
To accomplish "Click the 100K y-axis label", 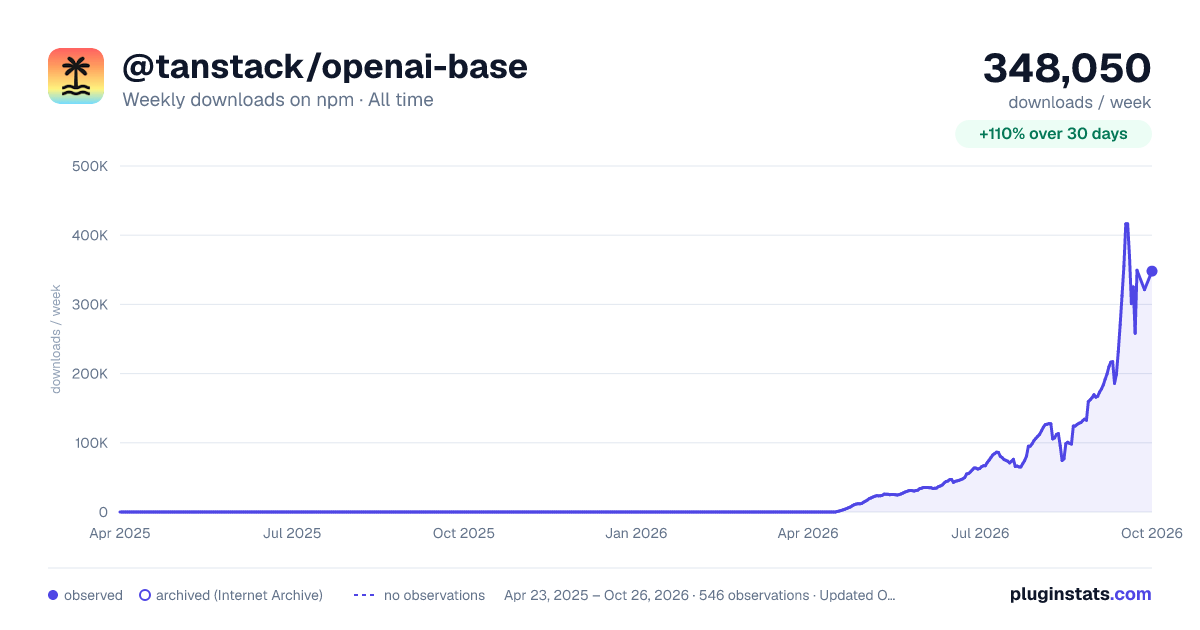I will click(90, 443).
